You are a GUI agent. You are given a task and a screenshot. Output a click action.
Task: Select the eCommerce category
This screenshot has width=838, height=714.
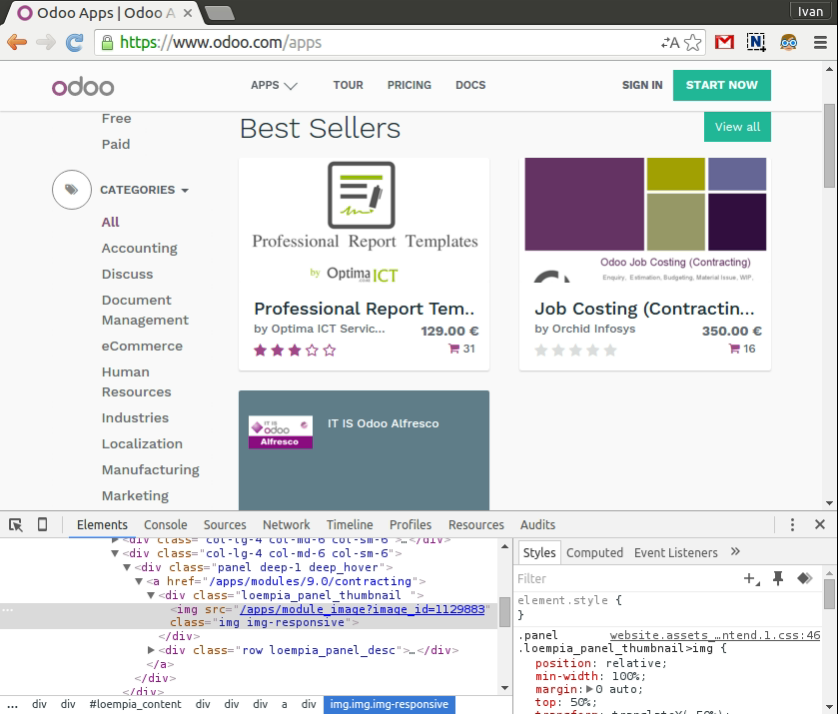pyautogui.click(x=142, y=346)
